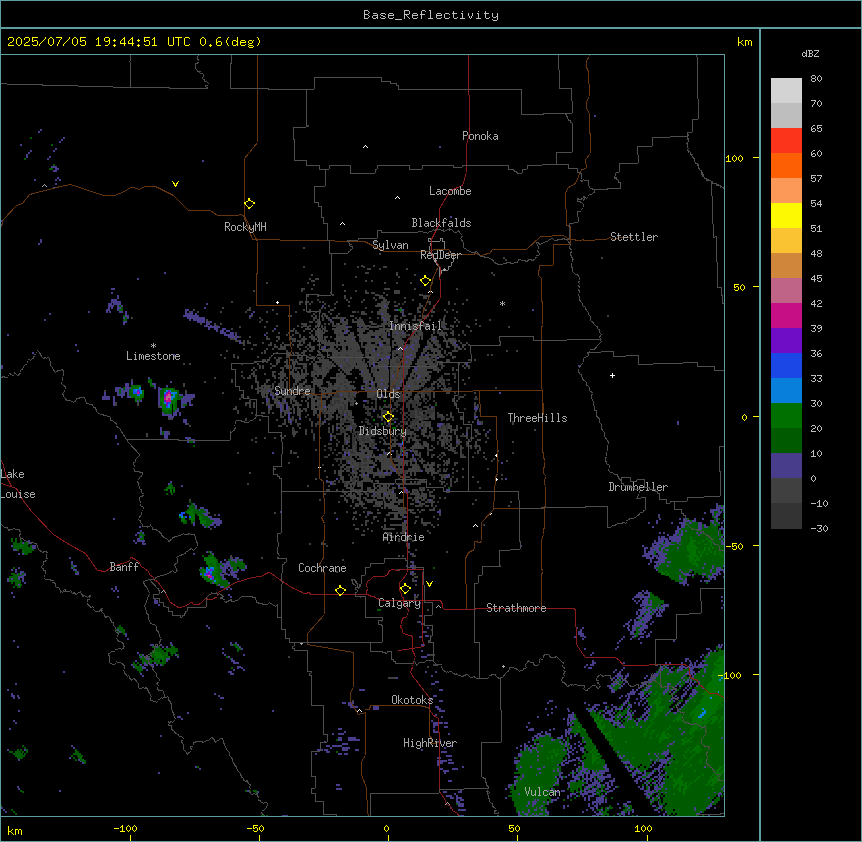The width and height of the screenshot is (862, 842).
Task: Click the Ponoka city label
Action: [x=480, y=136]
